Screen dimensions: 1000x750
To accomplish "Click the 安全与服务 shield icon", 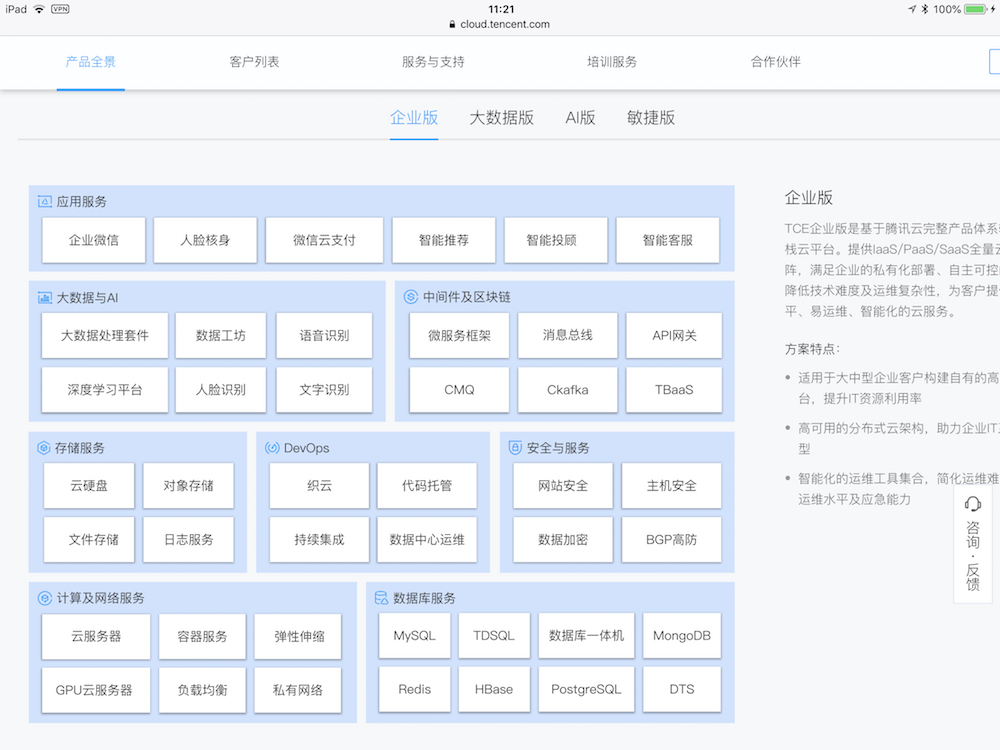I will (x=515, y=448).
